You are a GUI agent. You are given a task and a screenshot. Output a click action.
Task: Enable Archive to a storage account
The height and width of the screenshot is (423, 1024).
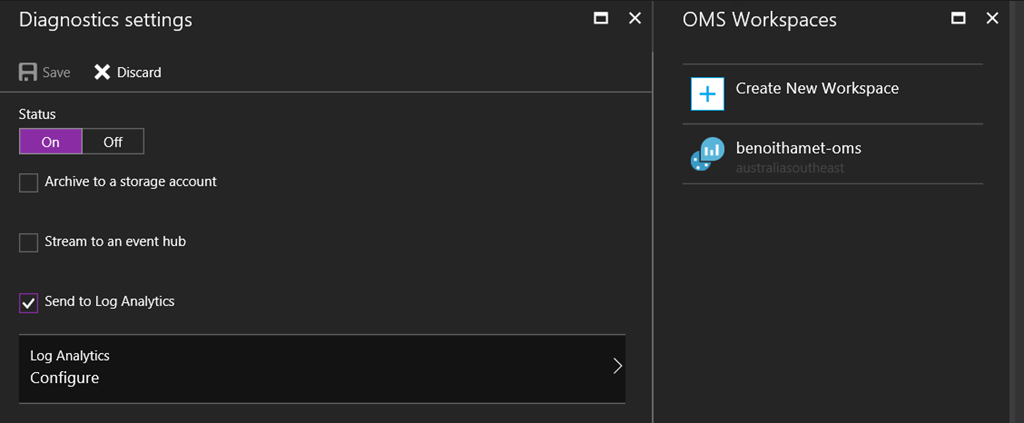pyautogui.click(x=29, y=182)
